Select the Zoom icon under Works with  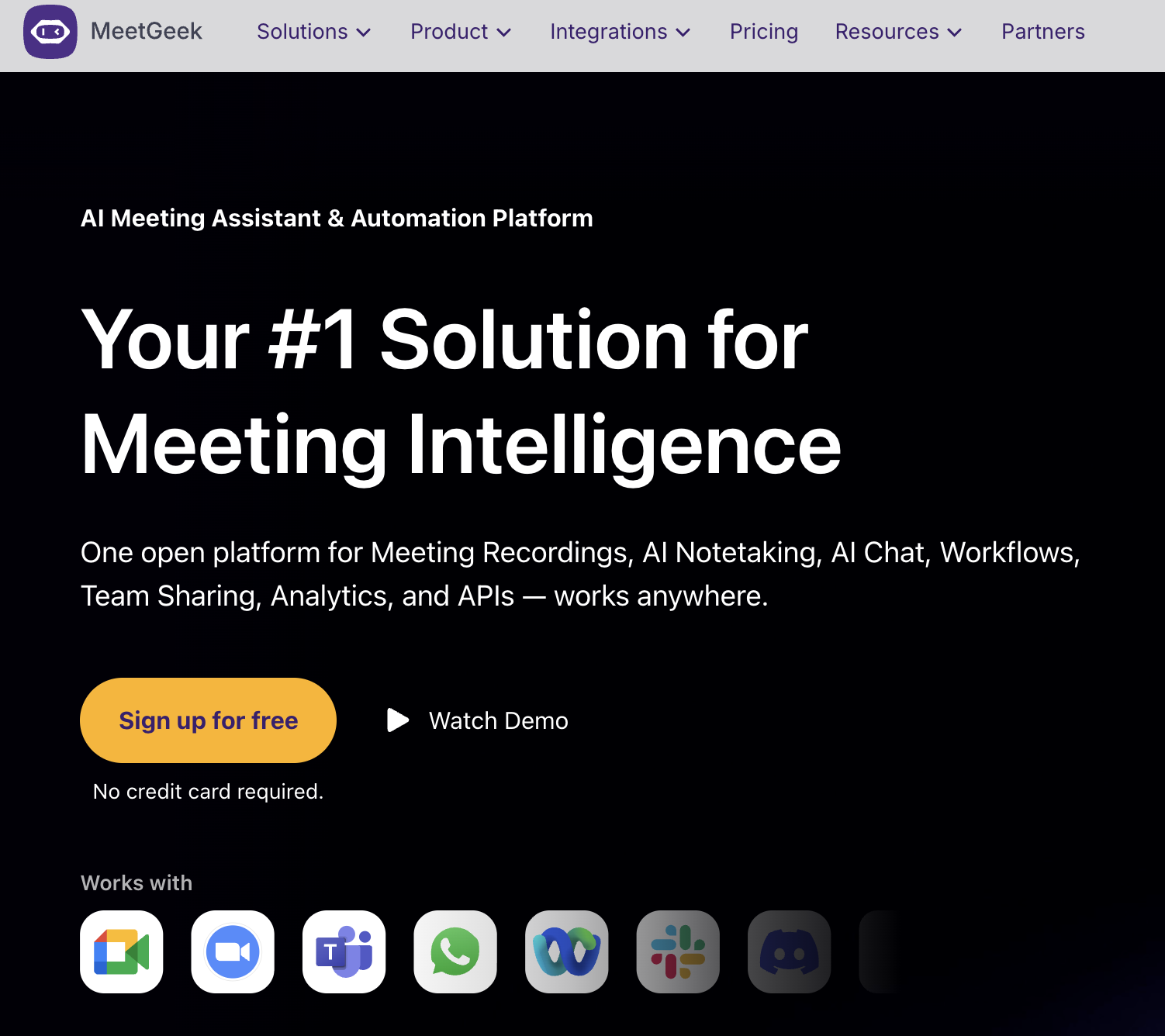coord(233,952)
